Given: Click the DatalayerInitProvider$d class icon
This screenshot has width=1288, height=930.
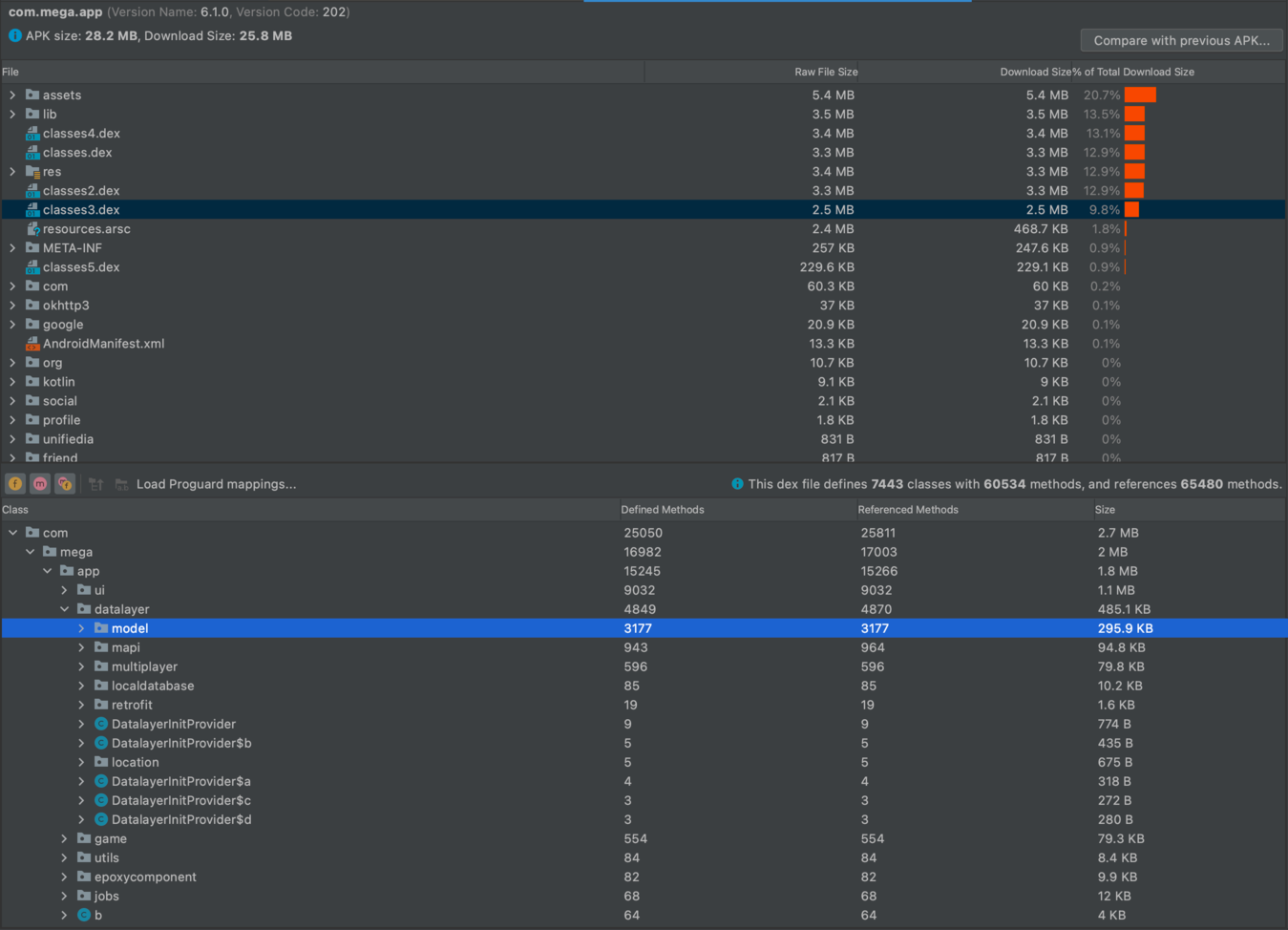Looking at the screenshot, I should coord(101,819).
